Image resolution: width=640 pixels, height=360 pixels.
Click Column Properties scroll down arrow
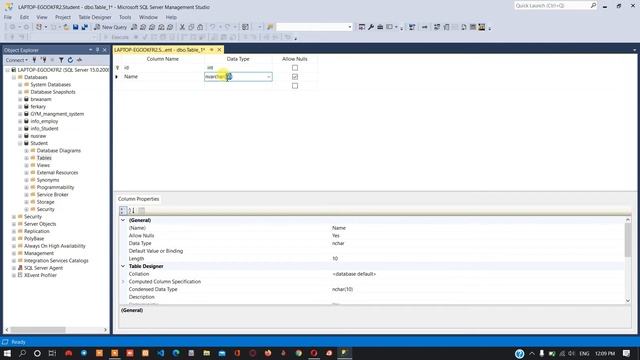[628, 301]
